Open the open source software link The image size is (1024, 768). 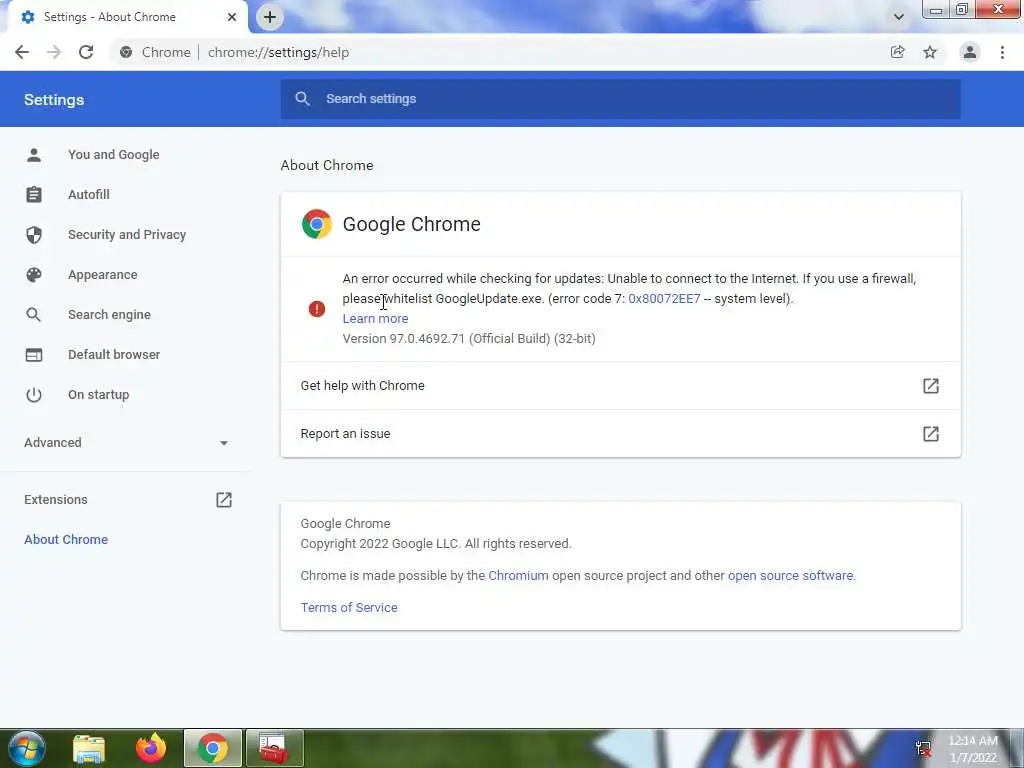(790, 575)
